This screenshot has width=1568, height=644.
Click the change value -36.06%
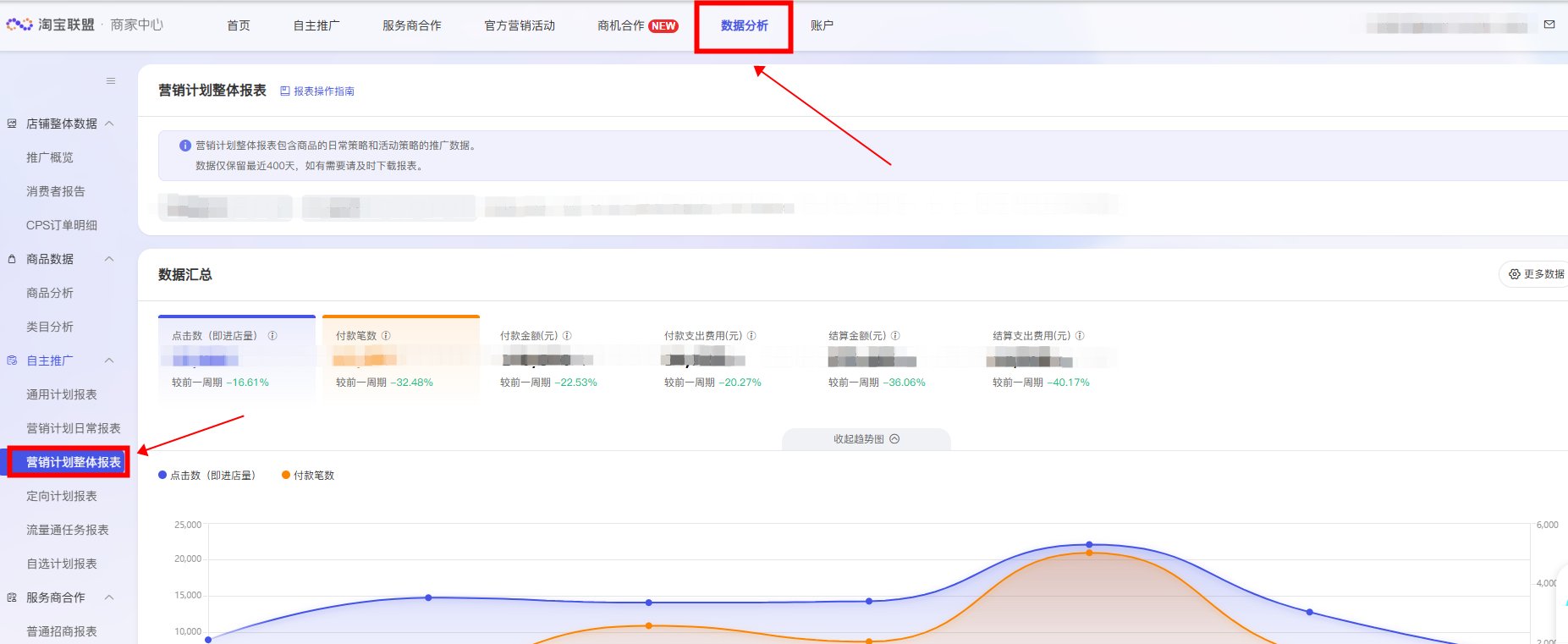(x=904, y=383)
